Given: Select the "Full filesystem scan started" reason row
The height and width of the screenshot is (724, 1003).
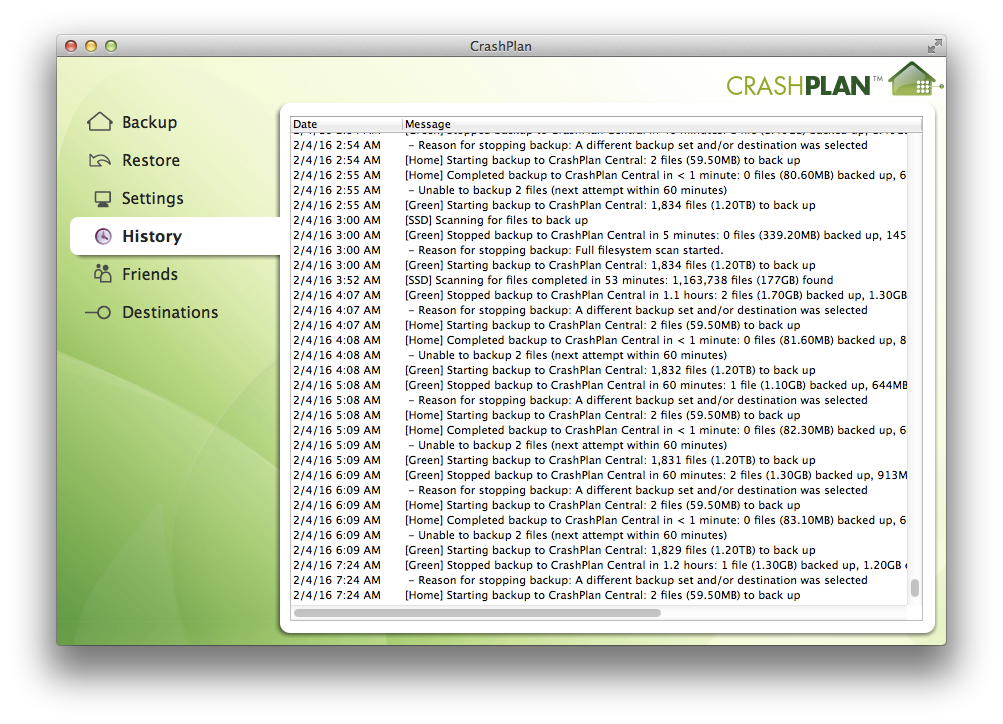Looking at the screenshot, I should coord(599,250).
